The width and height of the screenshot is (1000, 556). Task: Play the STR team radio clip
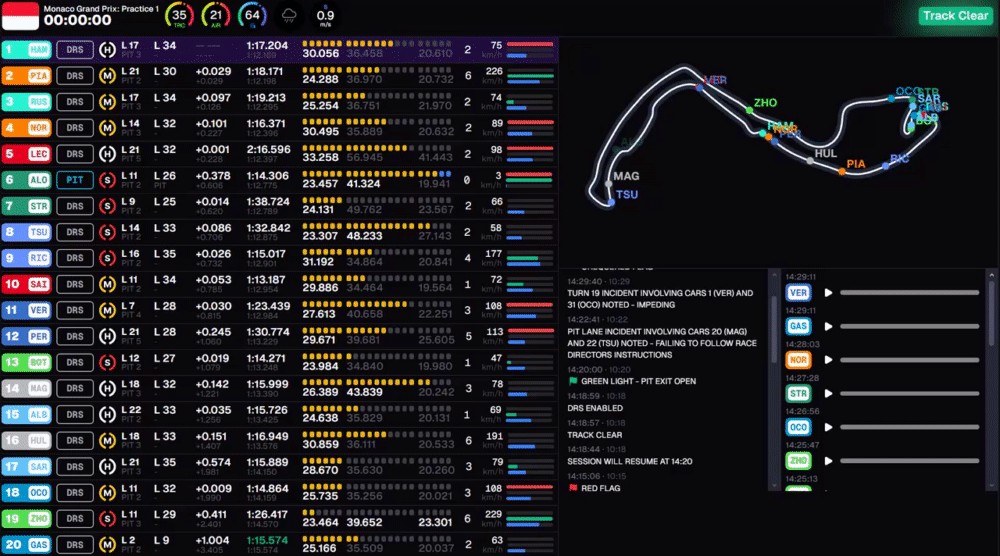[828, 393]
